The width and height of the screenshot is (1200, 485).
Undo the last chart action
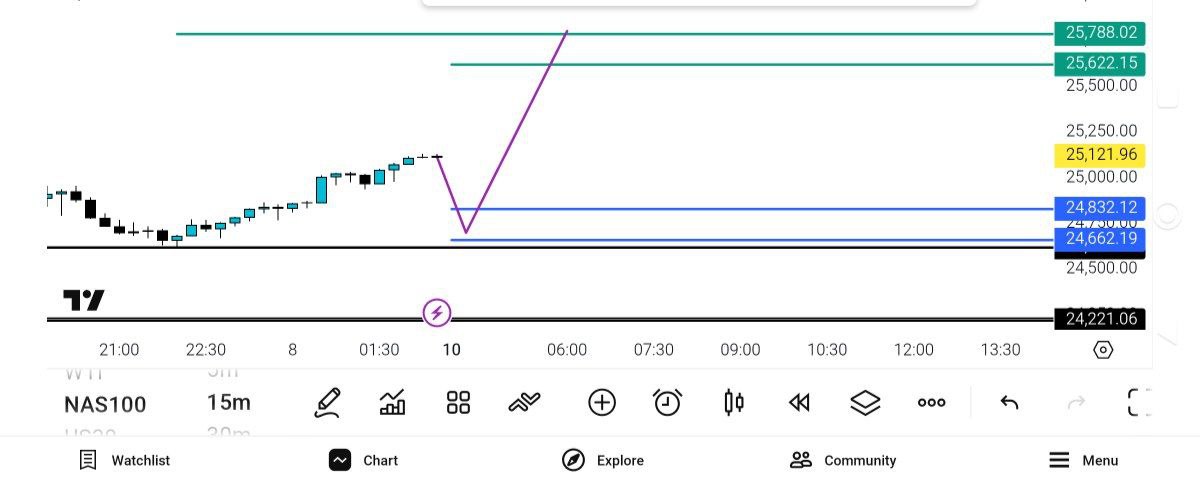pos(1009,403)
